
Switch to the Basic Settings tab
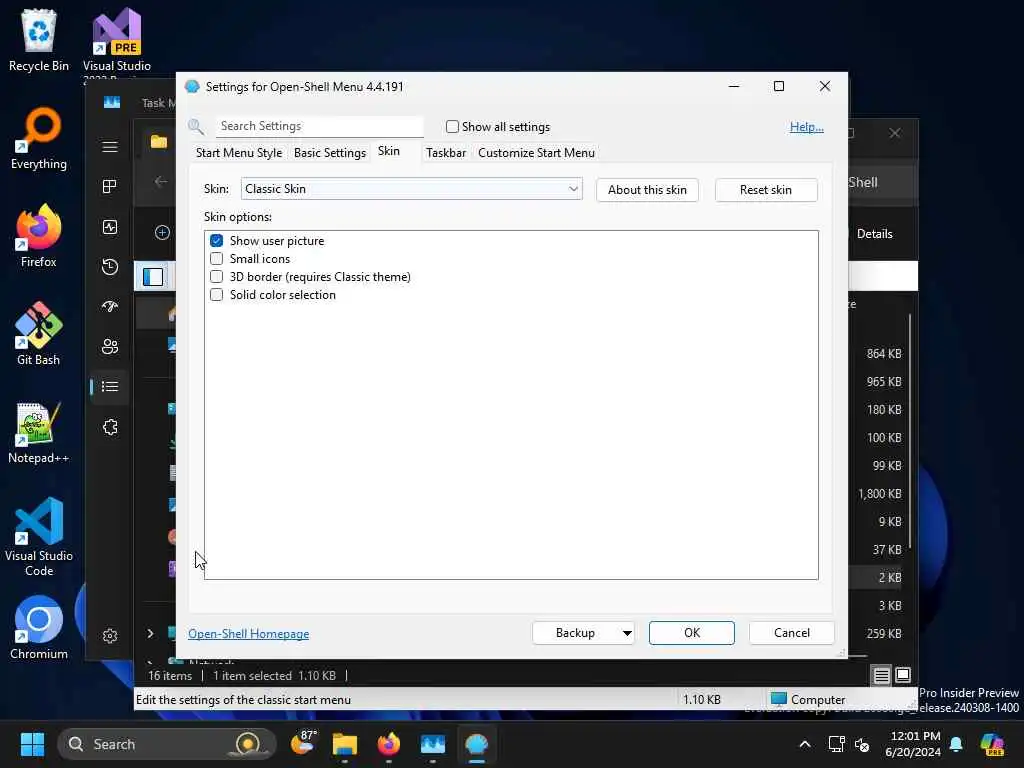pos(330,153)
